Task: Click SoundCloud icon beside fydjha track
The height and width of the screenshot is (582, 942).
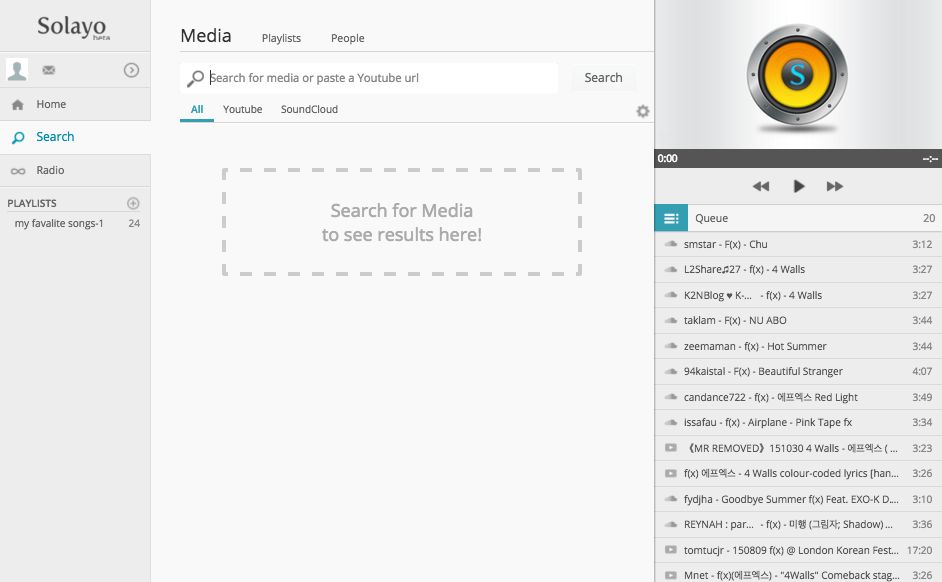Action: [670, 500]
